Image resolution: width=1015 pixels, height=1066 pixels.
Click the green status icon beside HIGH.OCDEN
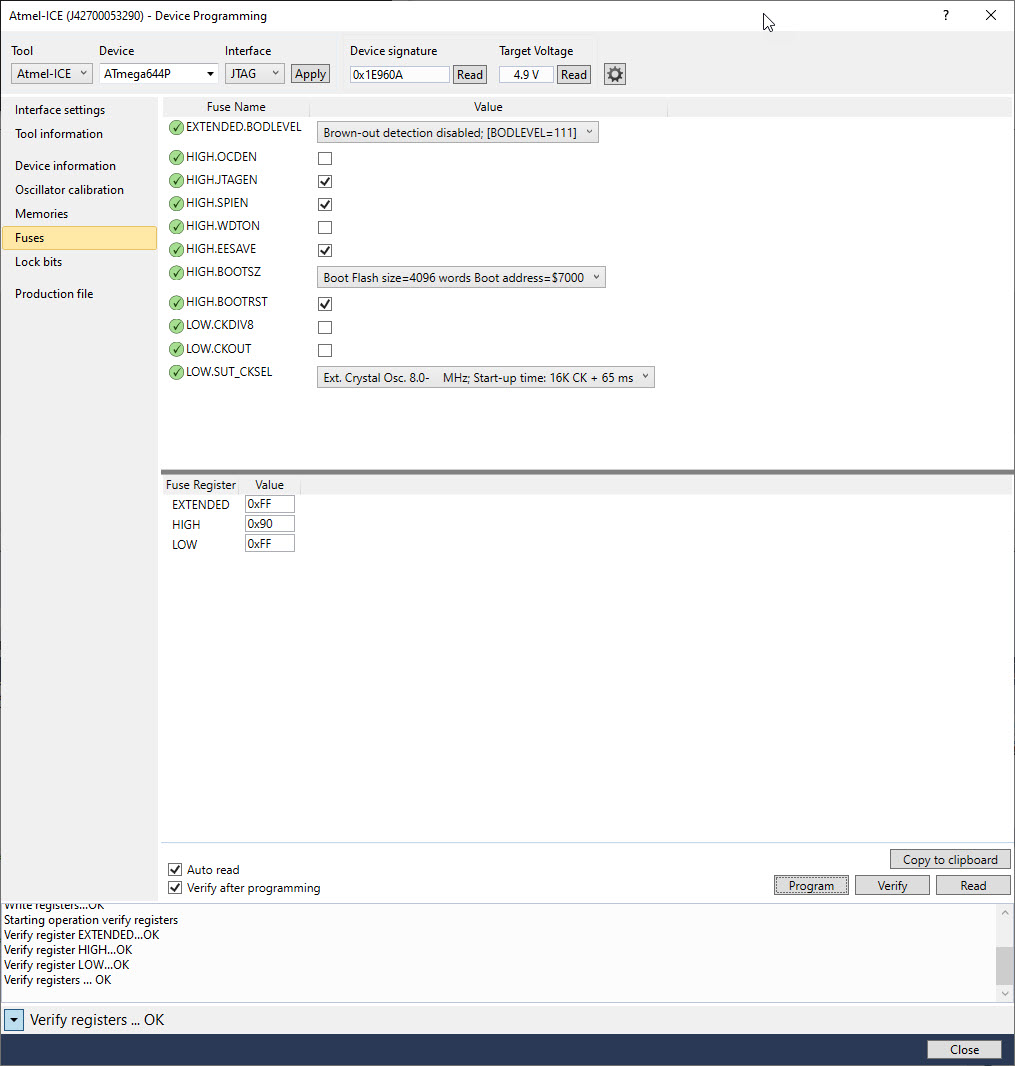pos(176,158)
